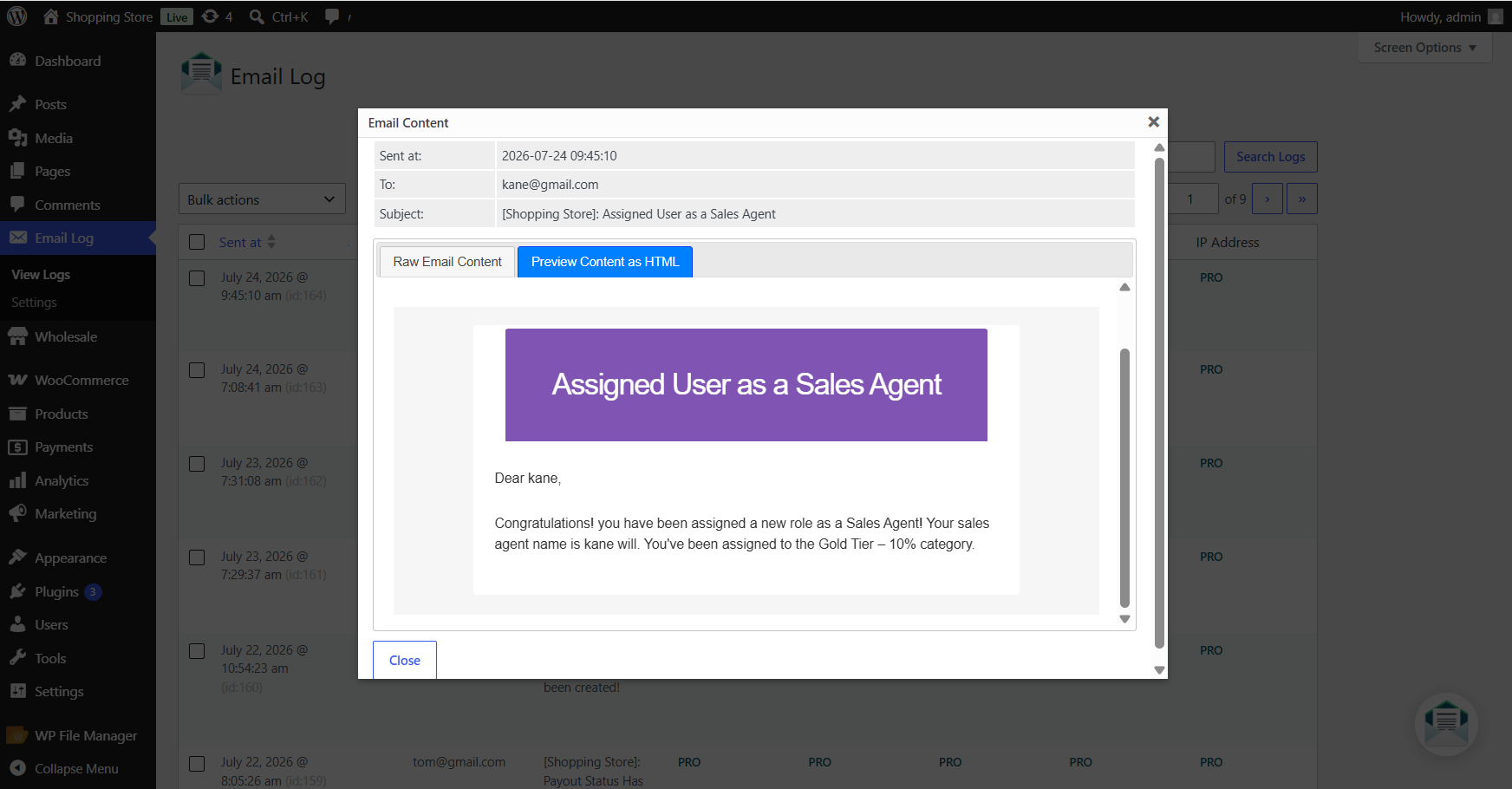Click the IP Address column header
Screen dimensions: 1512x789
pyautogui.click(x=1227, y=243)
